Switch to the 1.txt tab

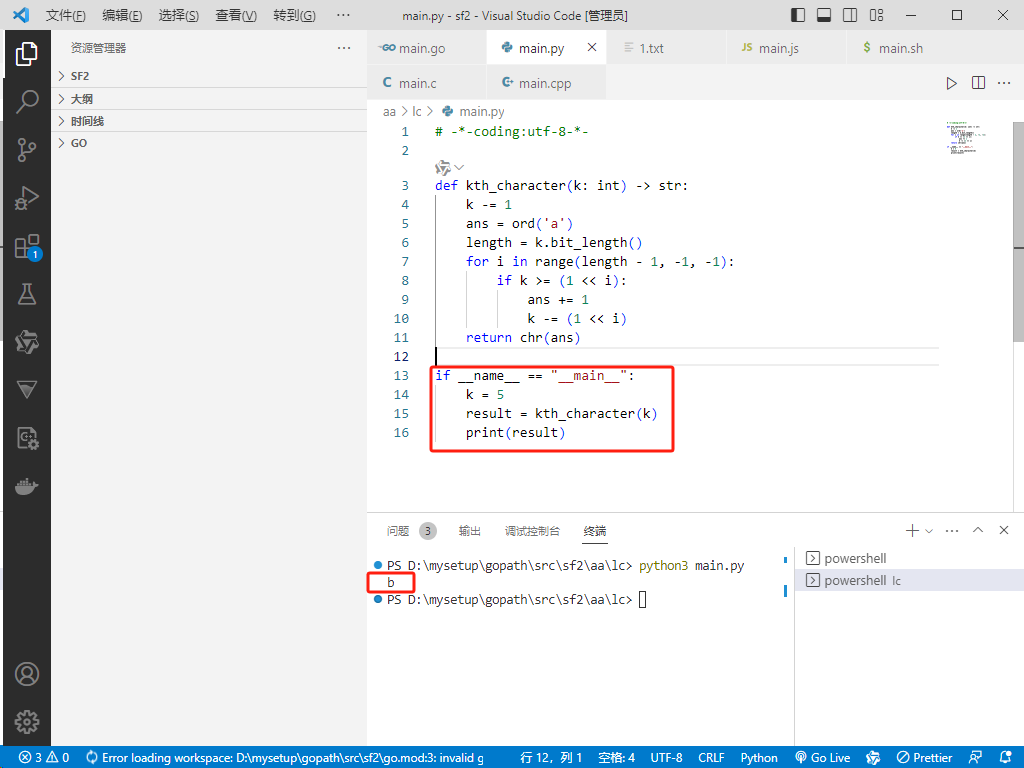click(x=666, y=48)
